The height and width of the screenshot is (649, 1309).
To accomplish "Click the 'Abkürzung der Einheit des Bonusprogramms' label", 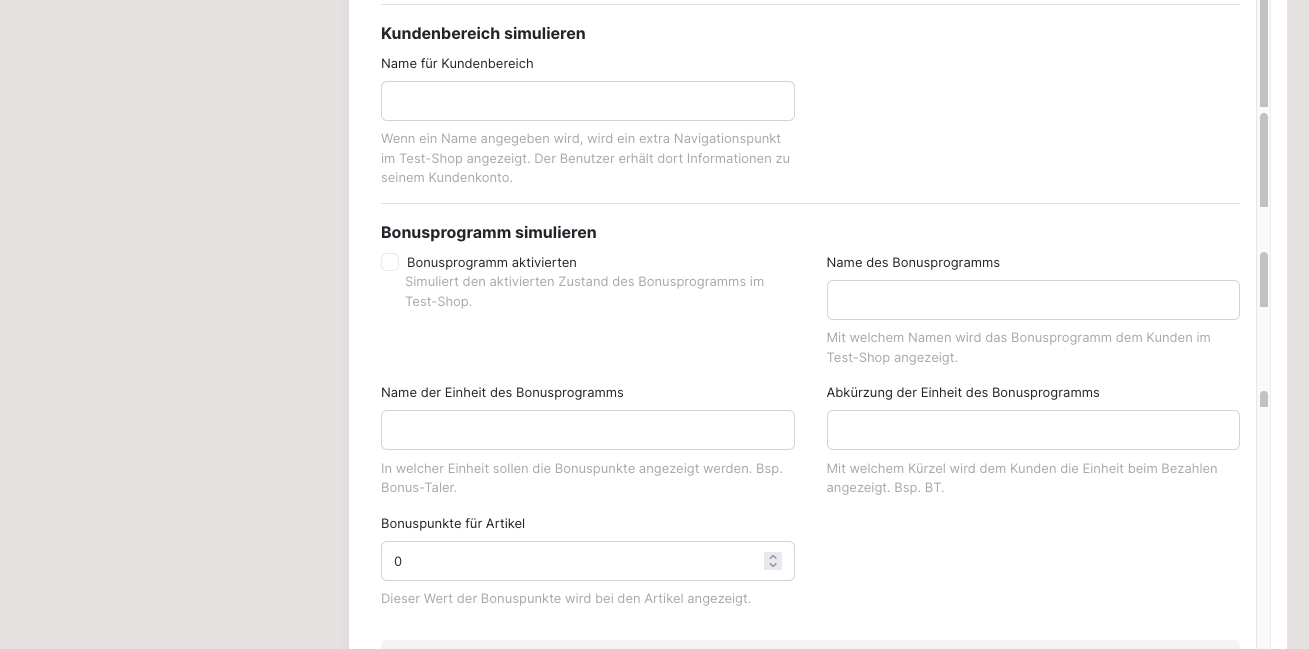I will coord(963,392).
